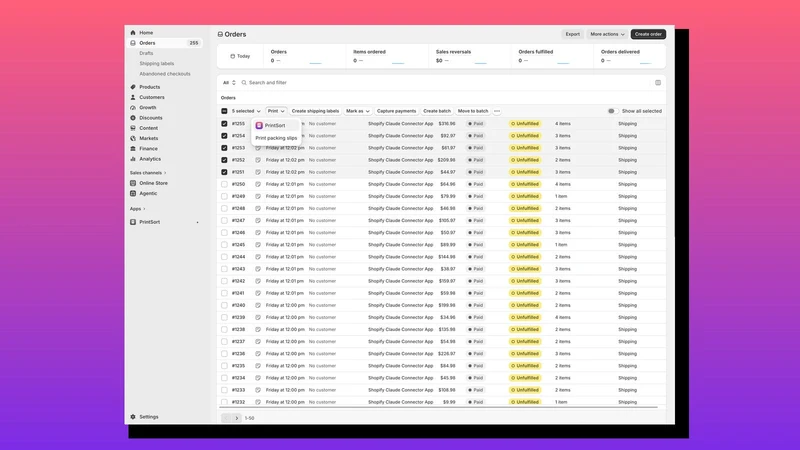Uncheck order #1251 checkbox
This screenshot has height=450, width=800.
click(224, 172)
